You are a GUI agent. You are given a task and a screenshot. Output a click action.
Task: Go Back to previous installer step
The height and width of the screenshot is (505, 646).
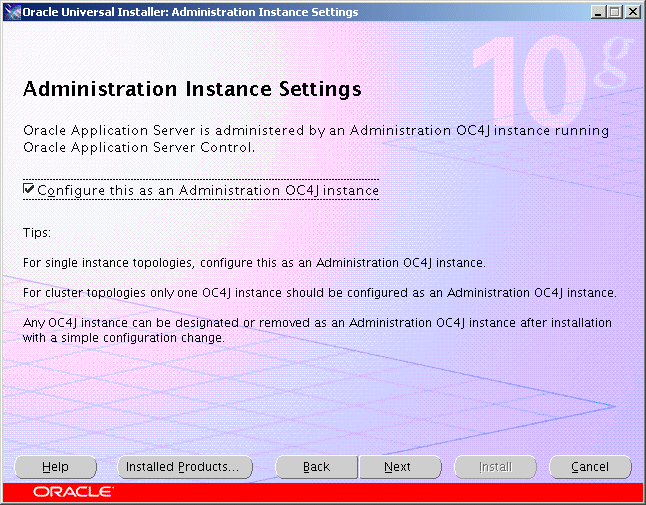click(x=316, y=467)
